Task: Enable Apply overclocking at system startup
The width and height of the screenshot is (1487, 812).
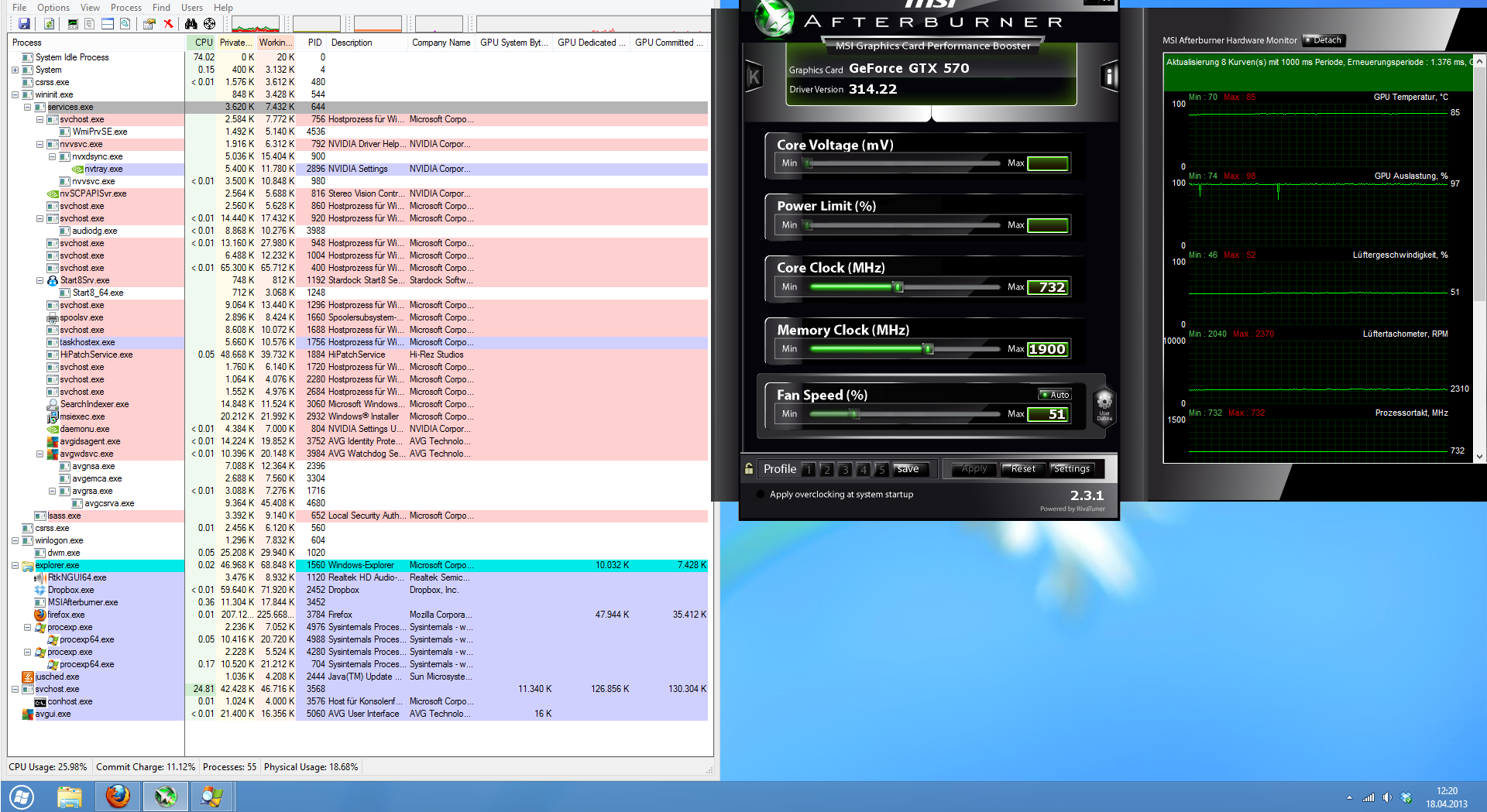Action: coord(761,495)
